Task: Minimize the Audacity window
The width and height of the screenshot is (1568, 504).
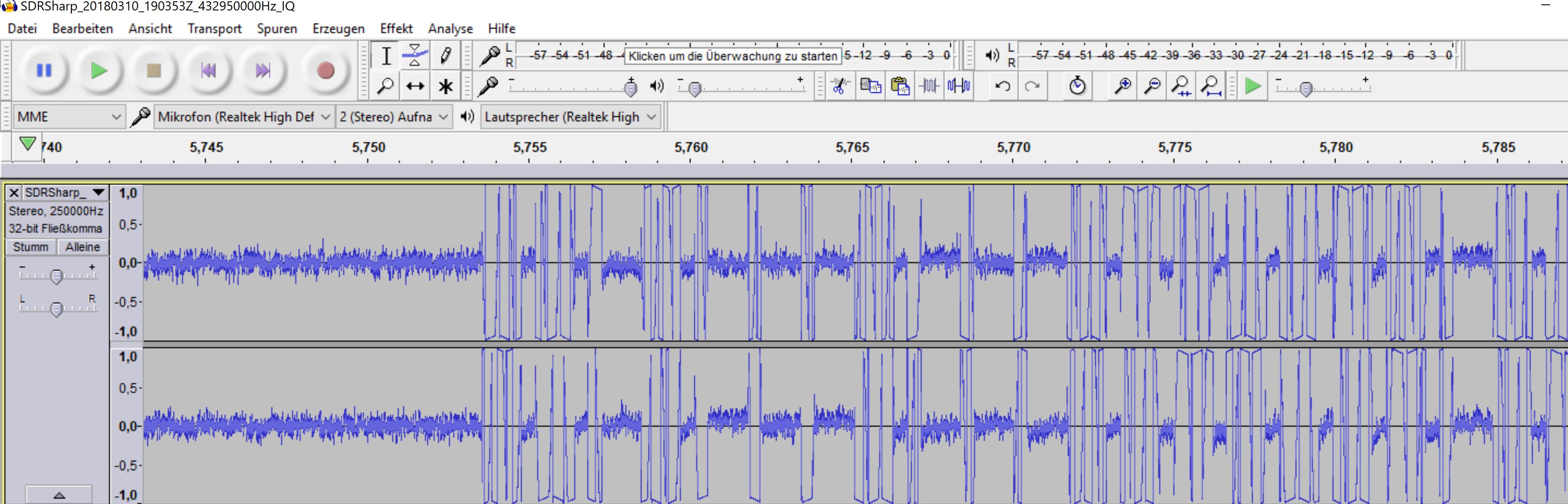Action: click(1546, 6)
